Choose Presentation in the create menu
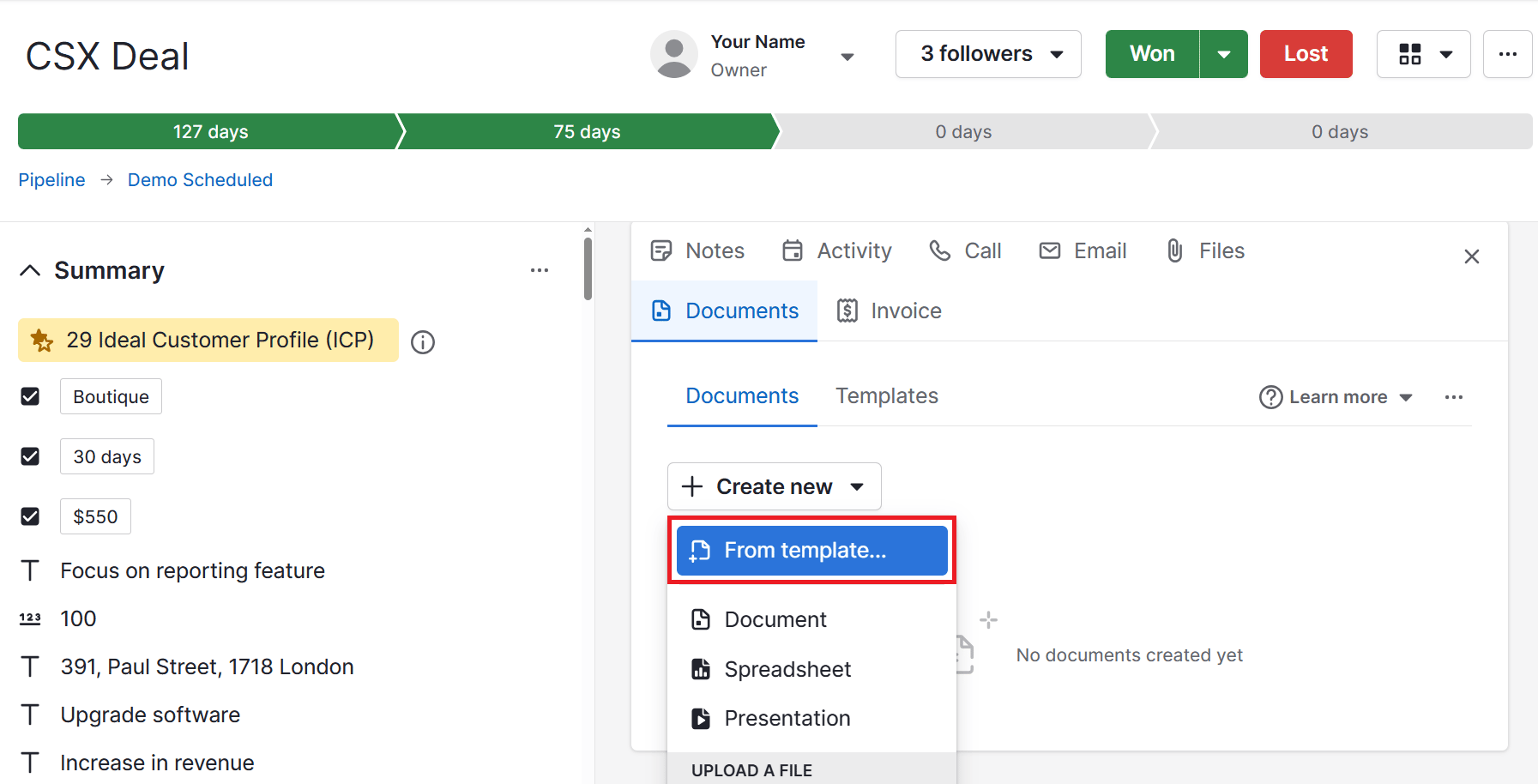Screen dimensions: 1538x784 787,718
